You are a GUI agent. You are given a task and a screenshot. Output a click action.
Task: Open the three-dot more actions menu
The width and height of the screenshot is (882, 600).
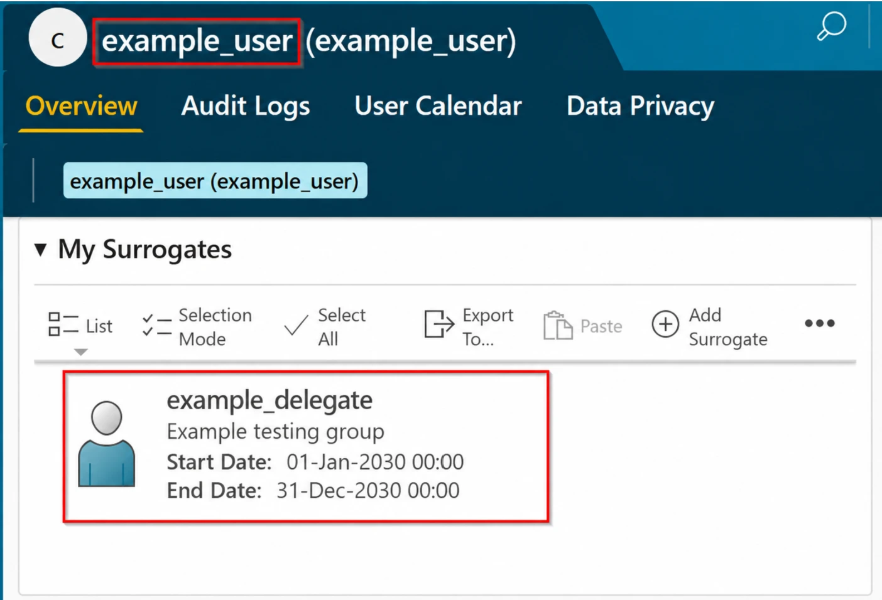click(820, 323)
